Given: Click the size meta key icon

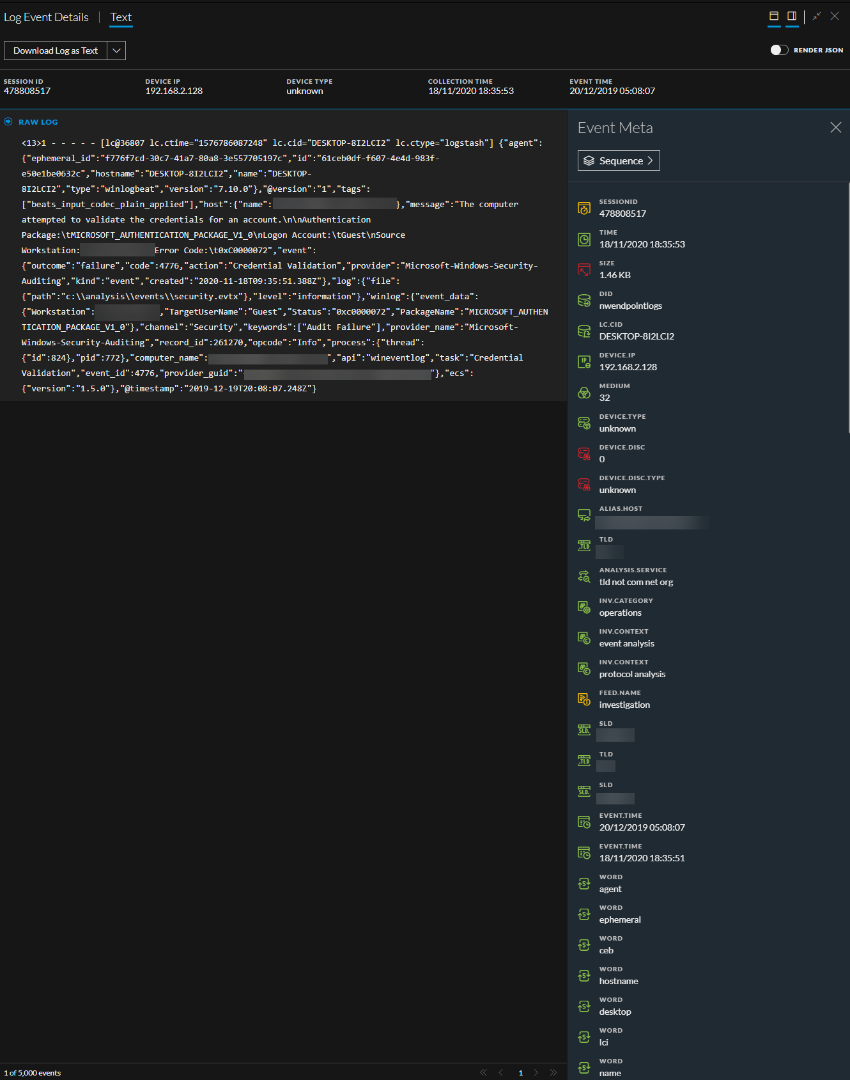Looking at the screenshot, I should coord(584,269).
